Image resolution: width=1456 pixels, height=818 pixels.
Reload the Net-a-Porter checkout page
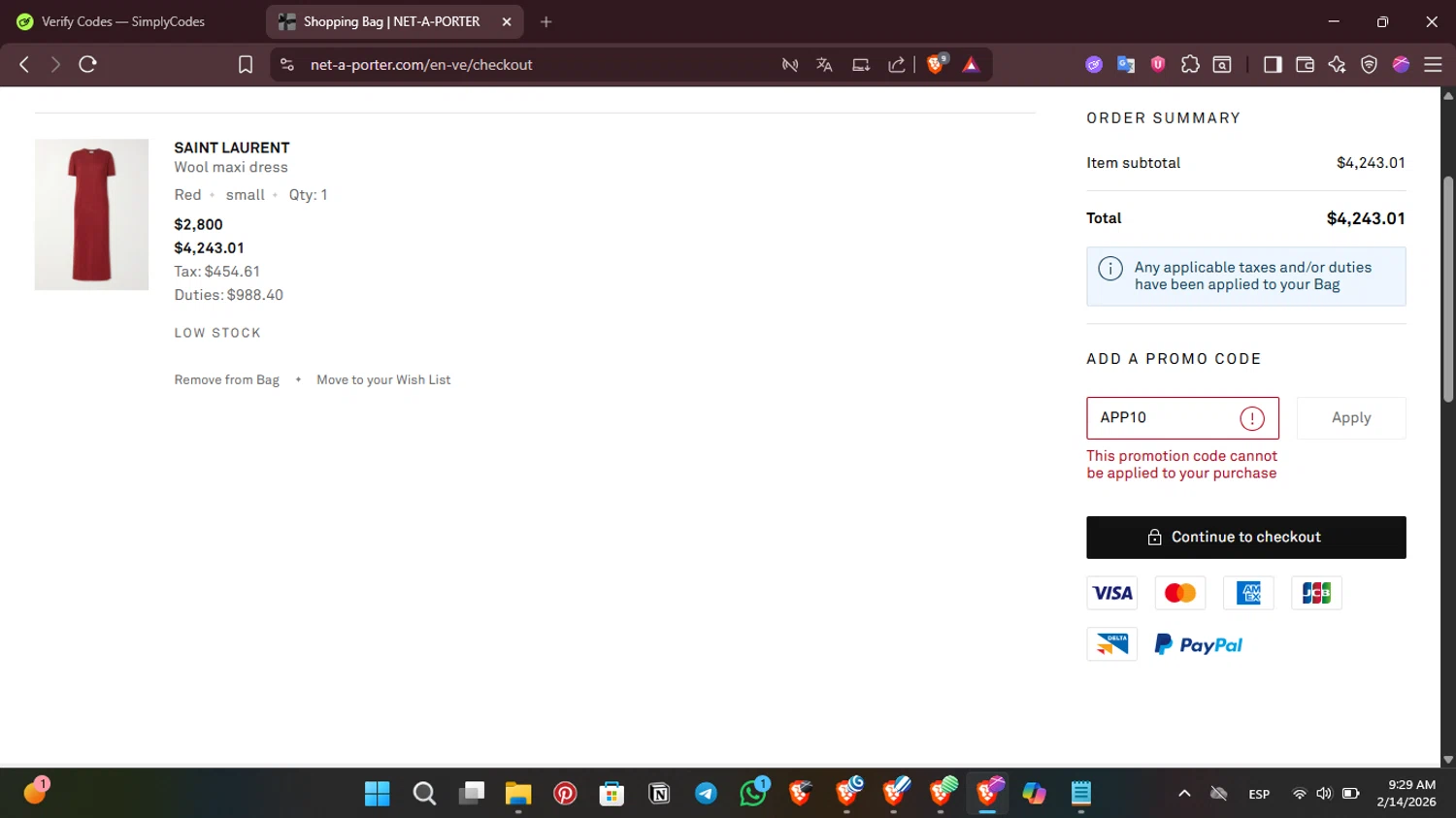click(x=87, y=64)
